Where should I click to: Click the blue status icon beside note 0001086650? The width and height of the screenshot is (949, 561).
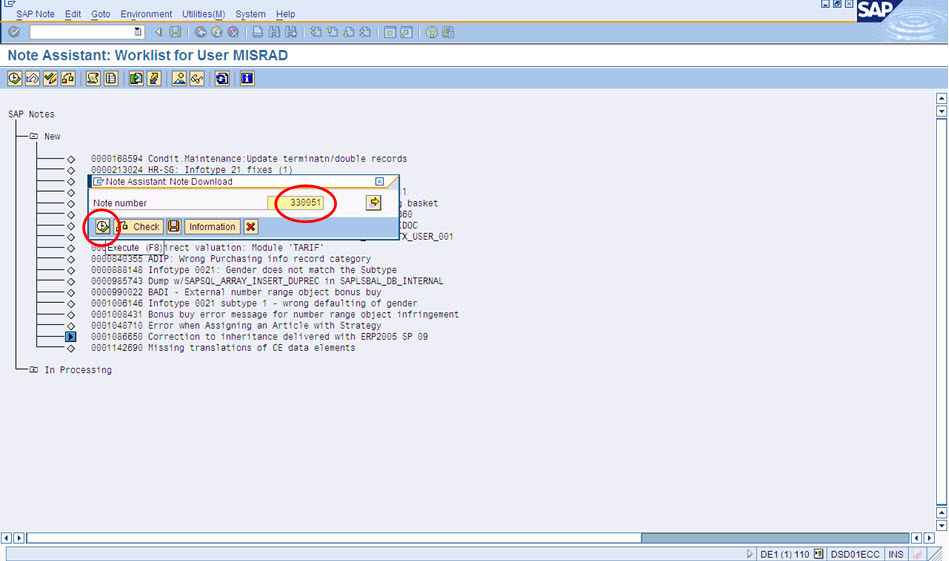pos(71,336)
